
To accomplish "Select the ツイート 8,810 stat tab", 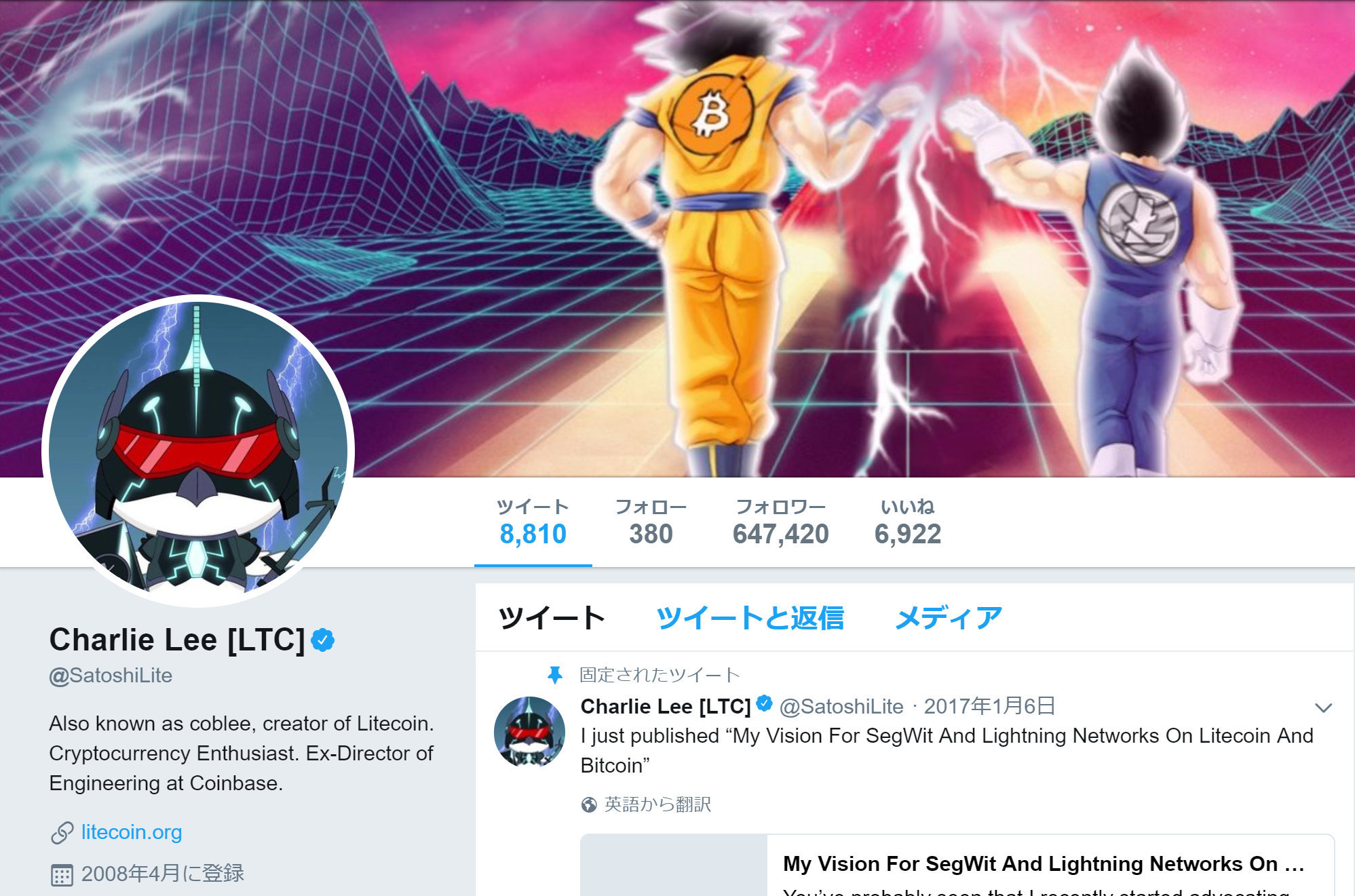I will 533,522.
